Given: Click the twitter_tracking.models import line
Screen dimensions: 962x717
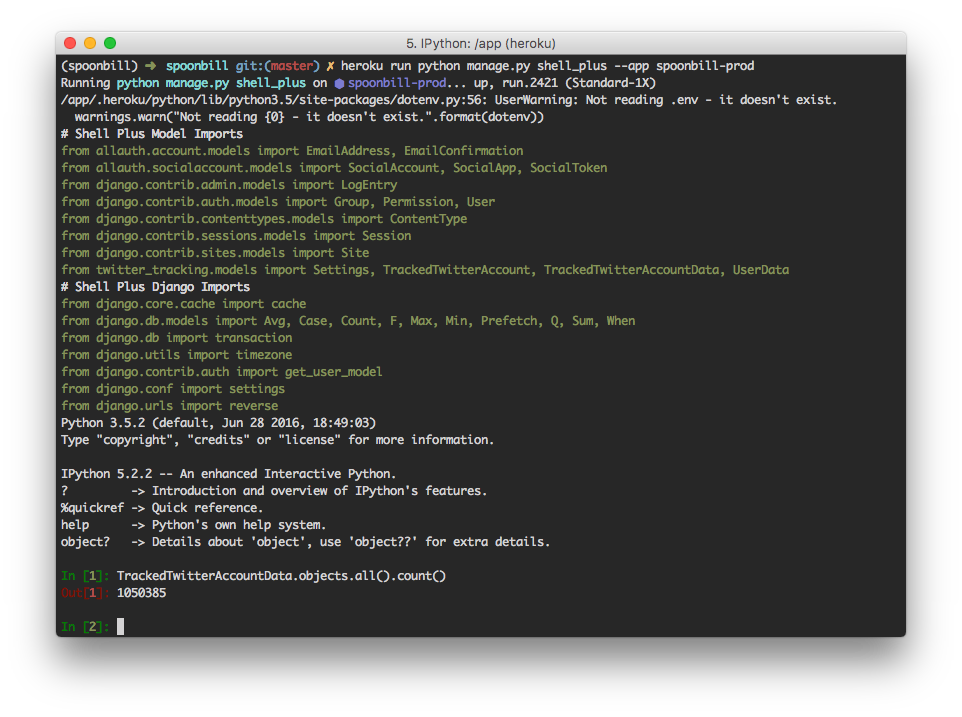Looking at the screenshot, I should click(425, 269).
